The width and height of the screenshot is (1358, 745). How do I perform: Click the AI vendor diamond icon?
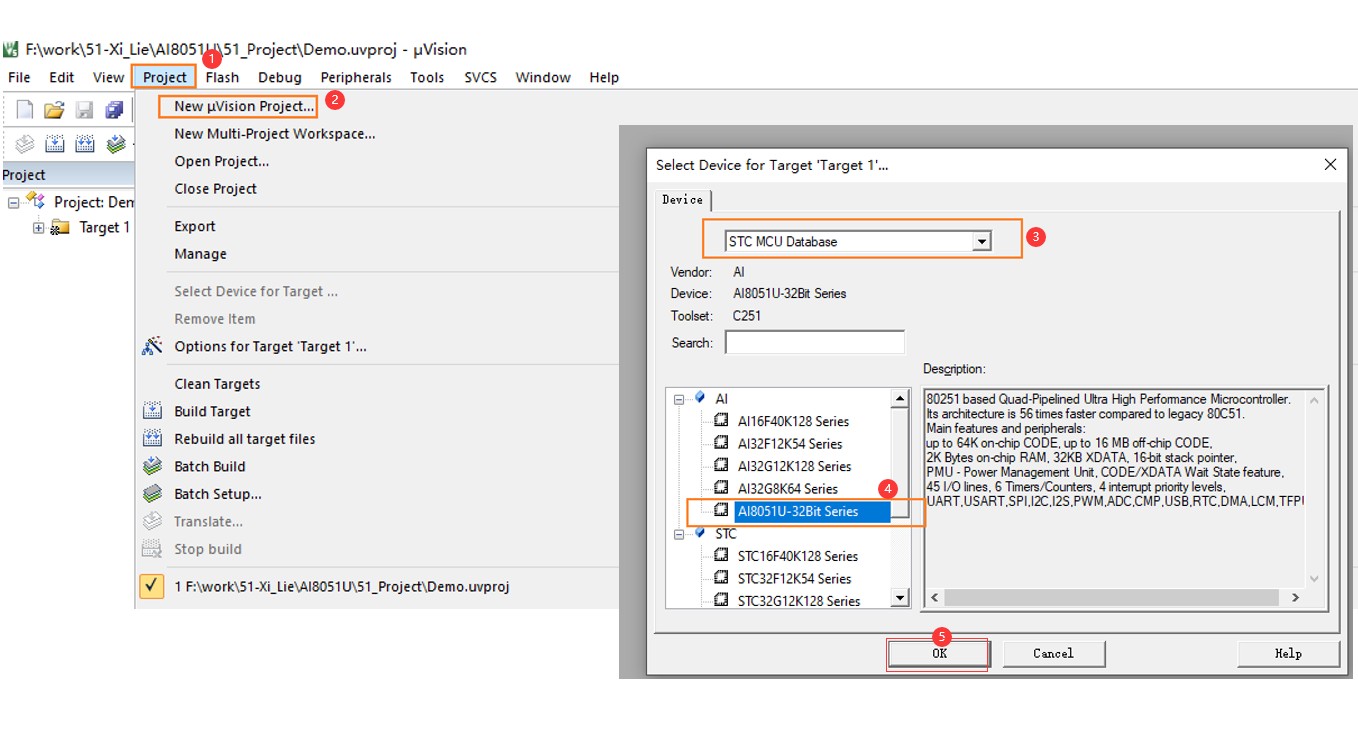pyautogui.click(x=700, y=398)
